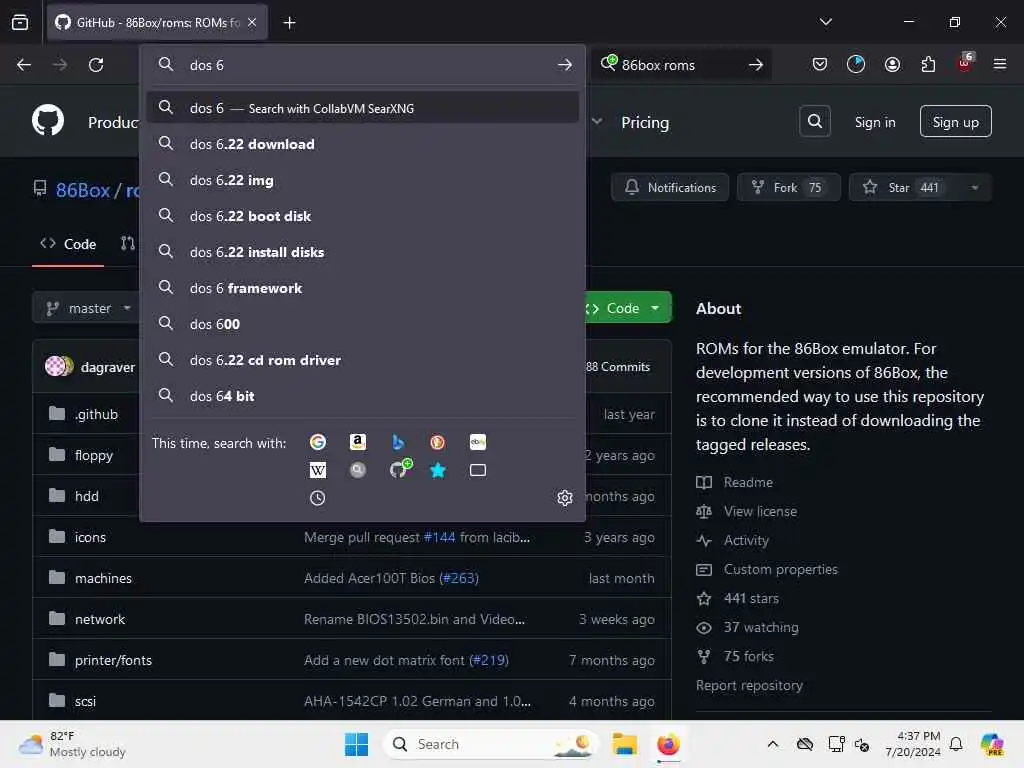The height and width of the screenshot is (768, 1024).
Task: Search open tabs using the tab icon
Action: [477, 470]
